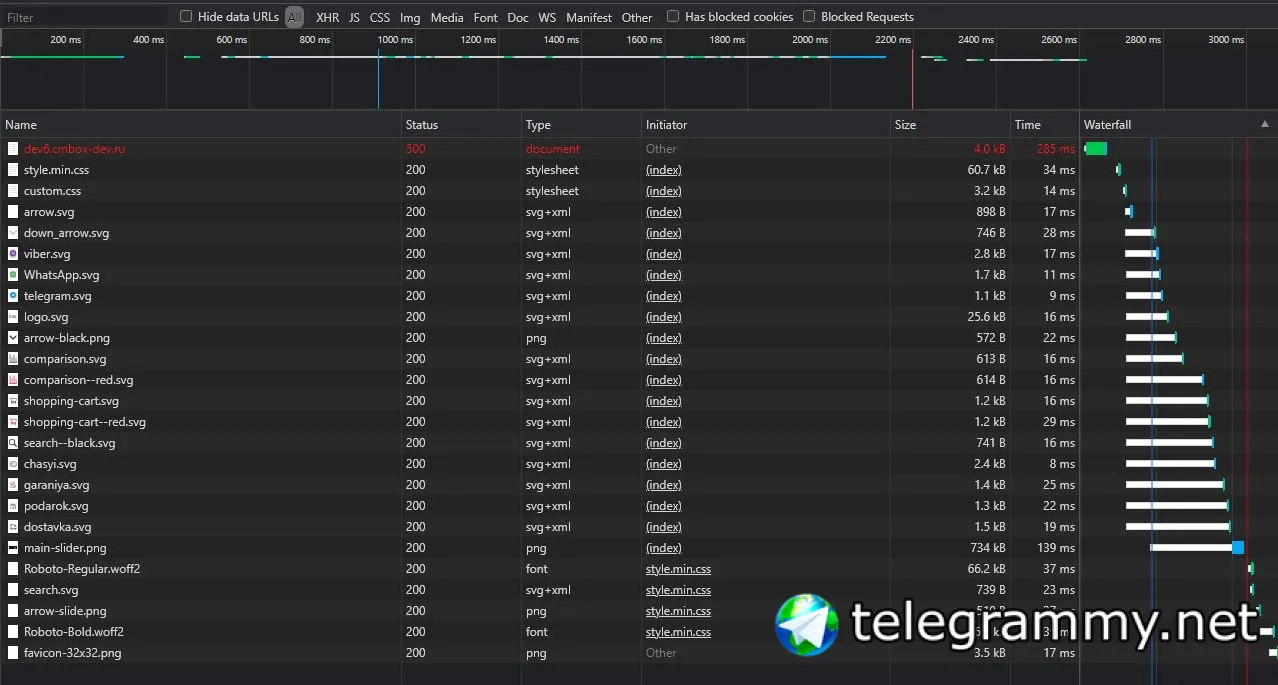This screenshot has width=1278, height=685.
Task: Sort by the Initiator column header
Action: click(766, 125)
